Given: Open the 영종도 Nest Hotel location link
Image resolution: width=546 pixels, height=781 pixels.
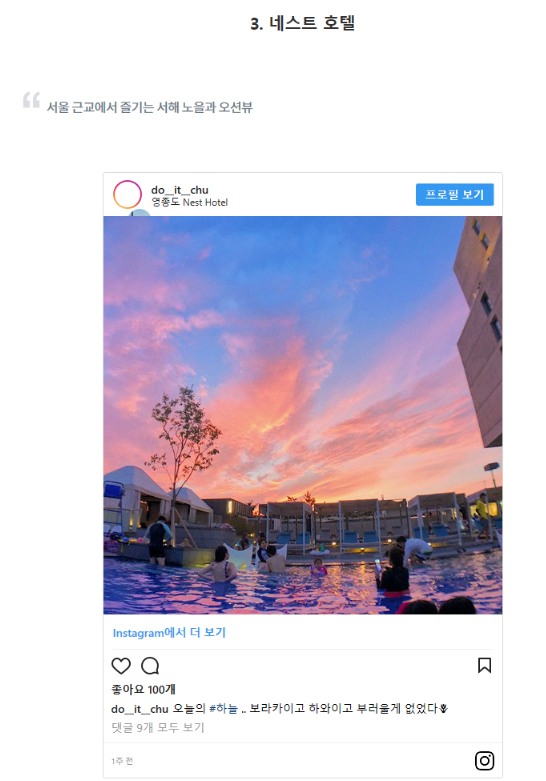Looking at the screenshot, I should coord(189,202).
